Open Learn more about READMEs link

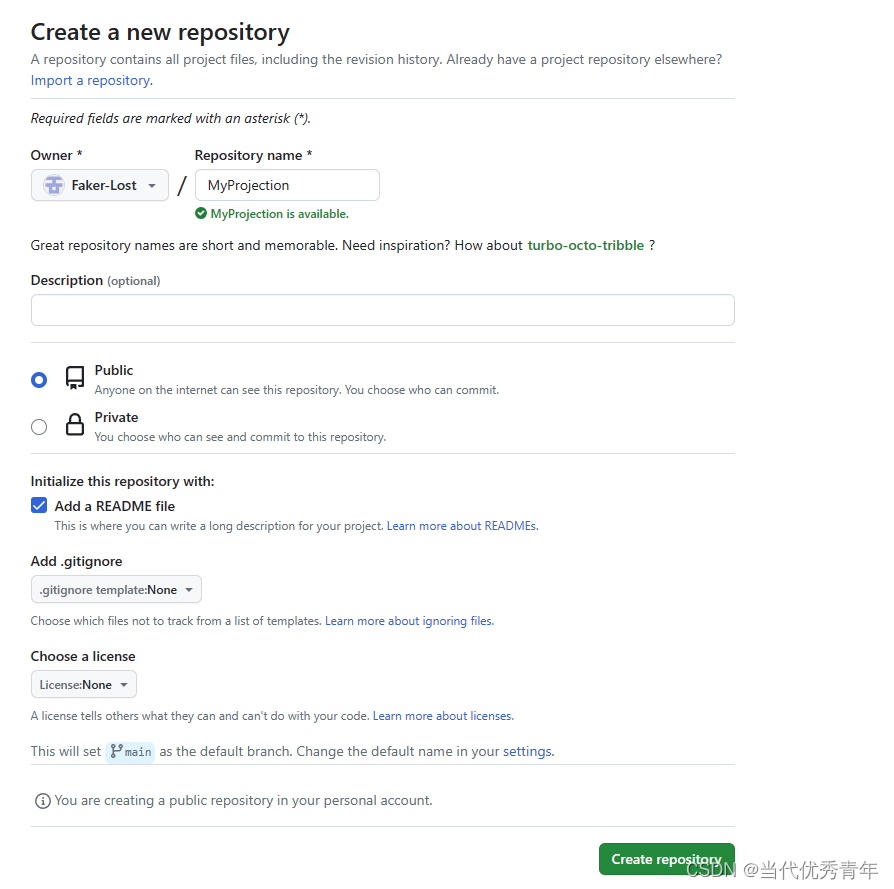462,526
